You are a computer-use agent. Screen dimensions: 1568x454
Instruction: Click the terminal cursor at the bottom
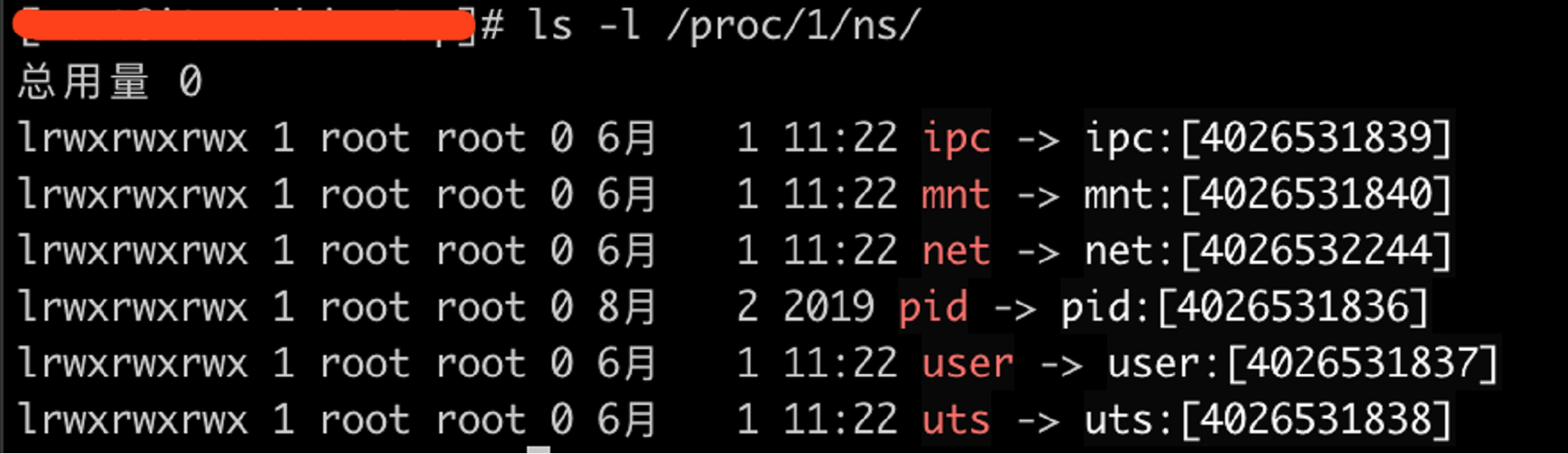point(538,449)
